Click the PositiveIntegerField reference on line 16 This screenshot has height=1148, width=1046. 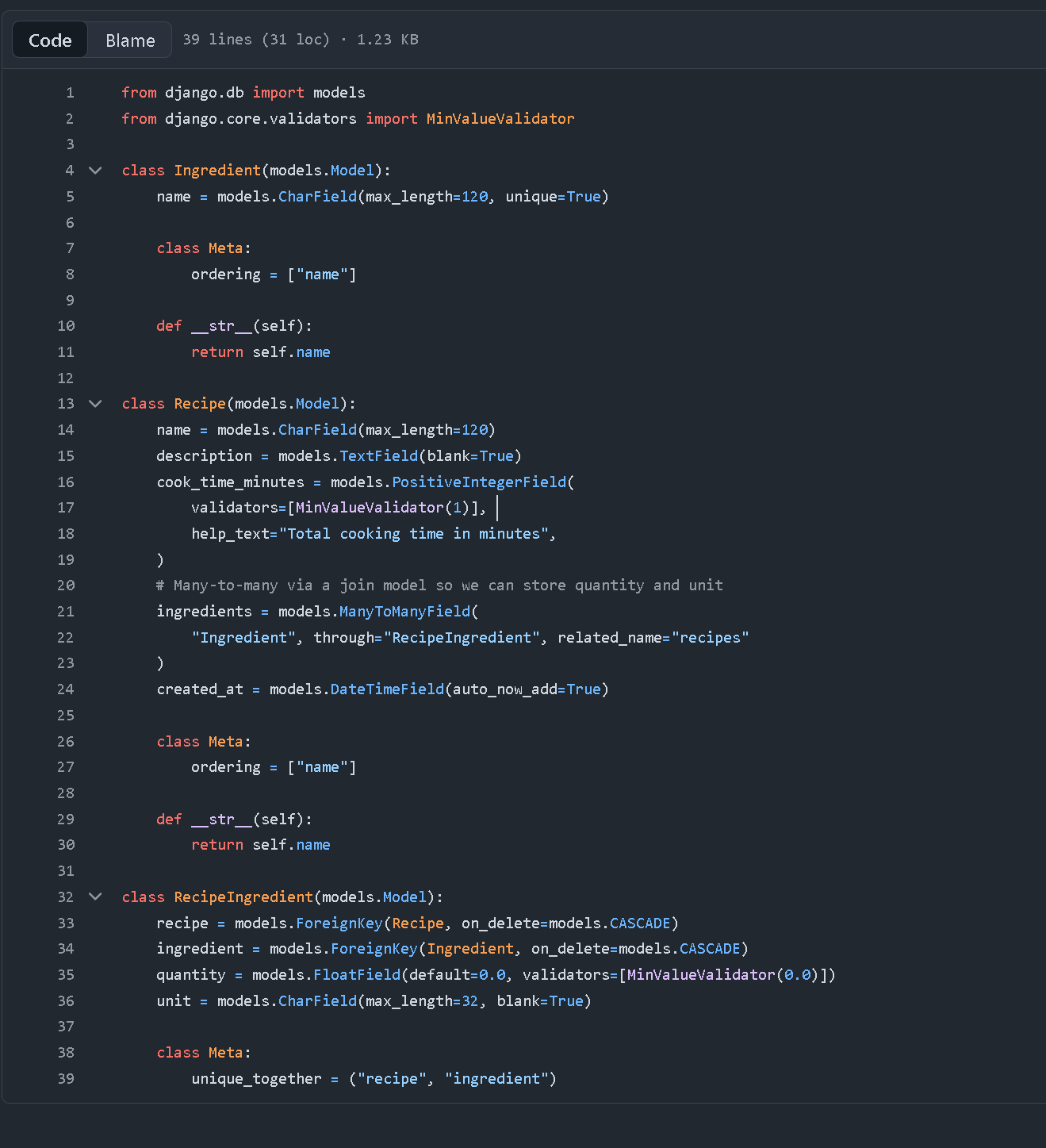(x=479, y=482)
